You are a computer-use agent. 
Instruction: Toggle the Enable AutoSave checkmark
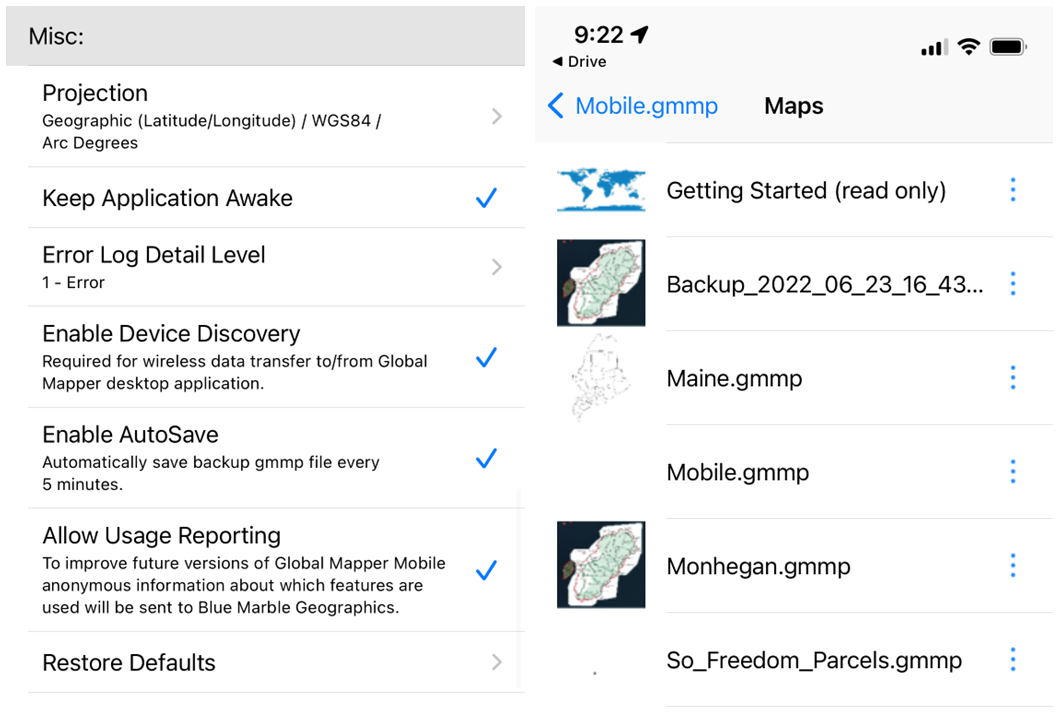pos(486,459)
